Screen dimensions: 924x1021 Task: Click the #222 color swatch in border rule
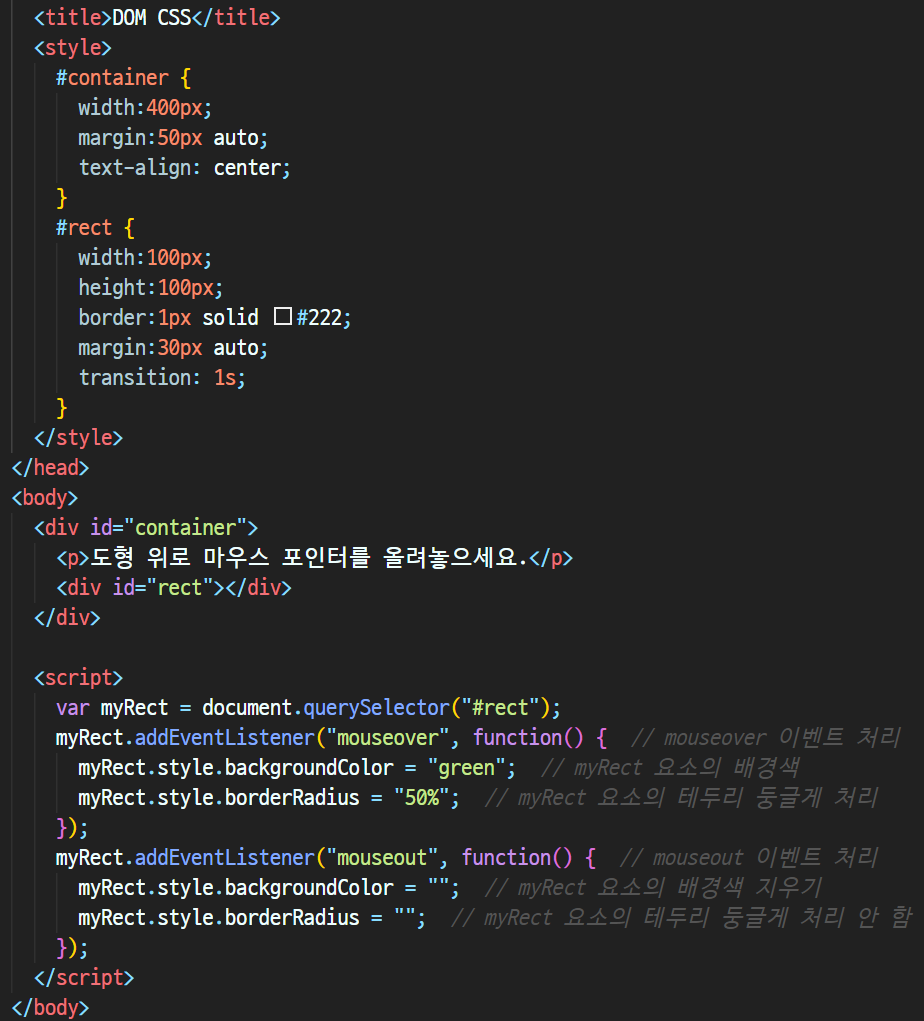pyautogui.click(x=283, y=316)
